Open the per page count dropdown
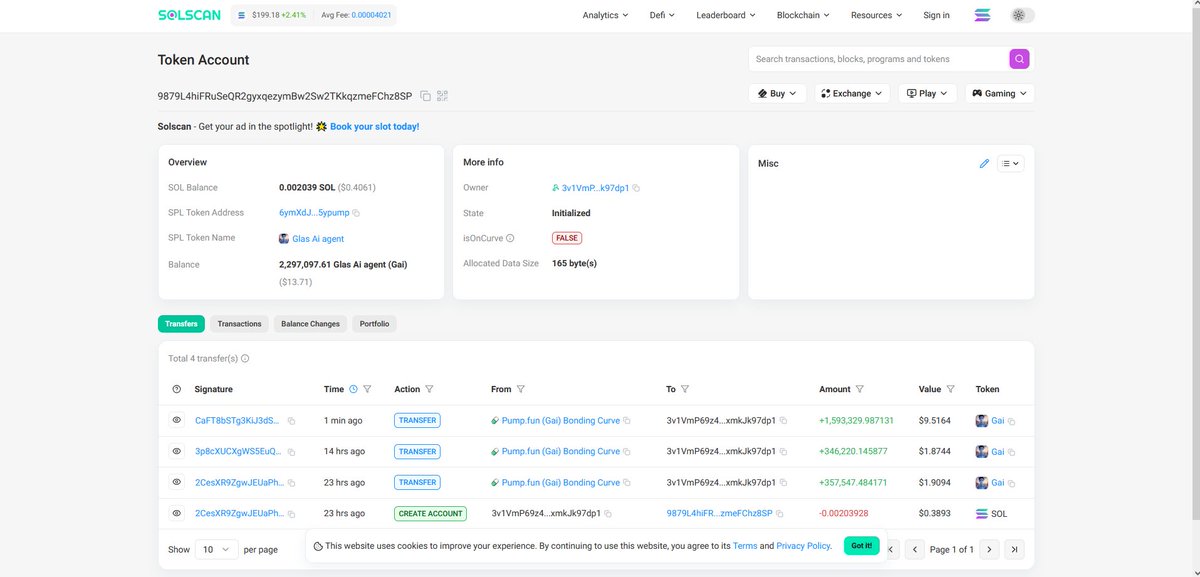Viewport: 1200px width, 577px height. [216, 549]
